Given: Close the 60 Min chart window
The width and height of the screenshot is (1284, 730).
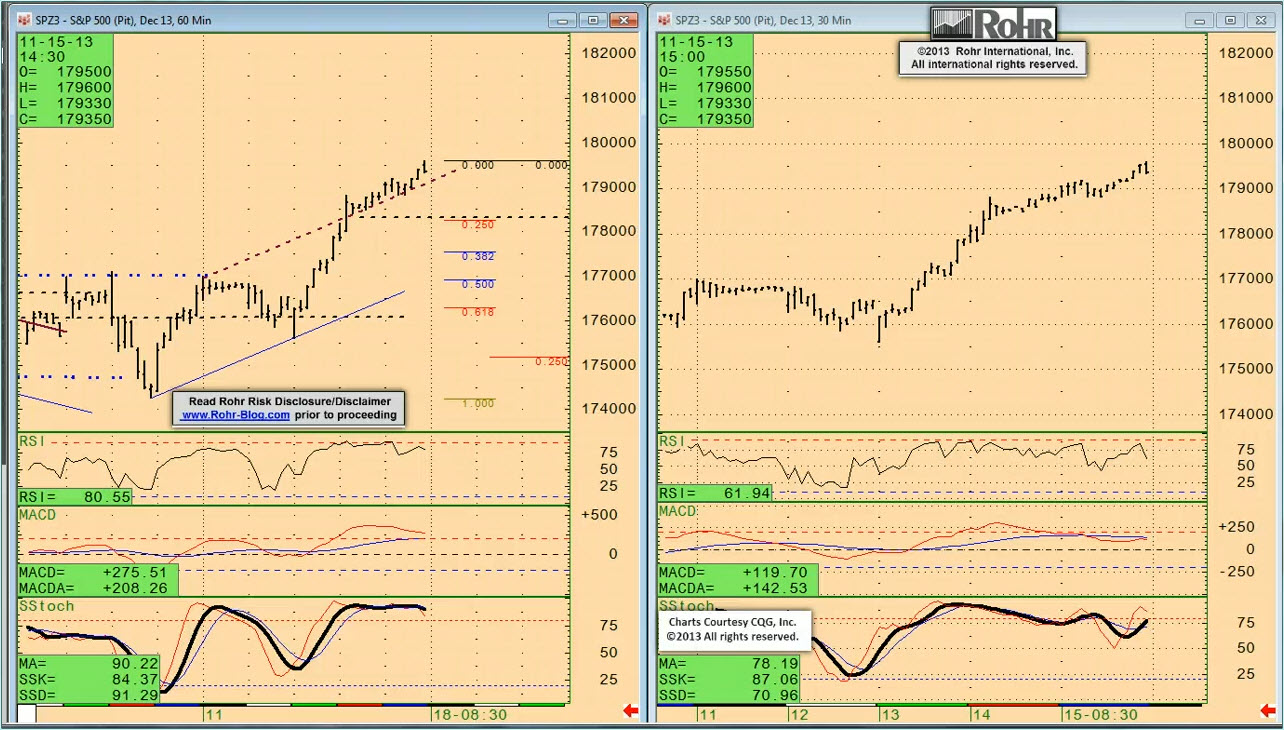Looking at the screenshot, I should point(625,20).
